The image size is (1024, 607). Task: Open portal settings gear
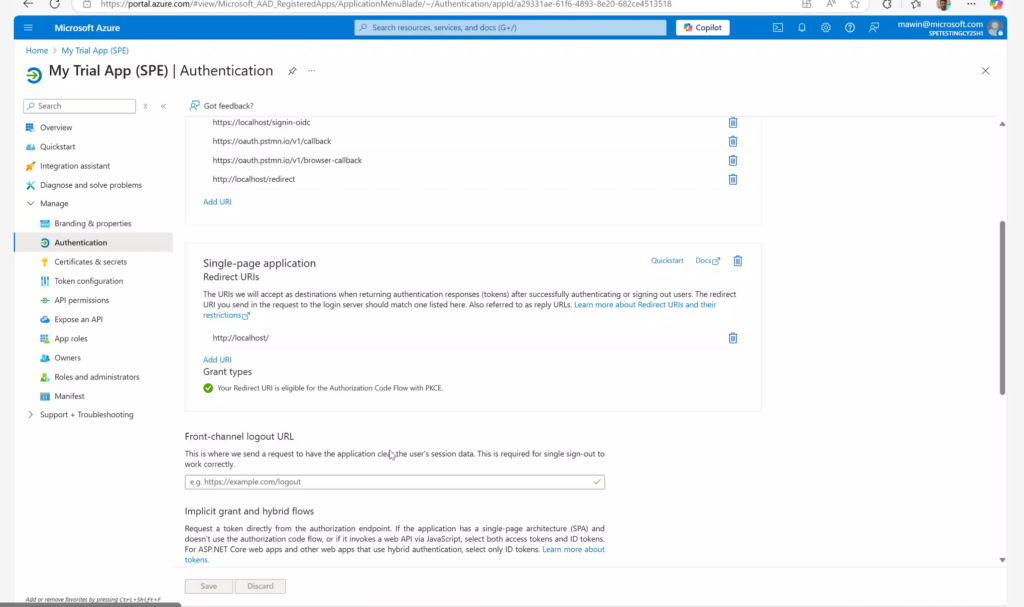(x=826, y=27)
